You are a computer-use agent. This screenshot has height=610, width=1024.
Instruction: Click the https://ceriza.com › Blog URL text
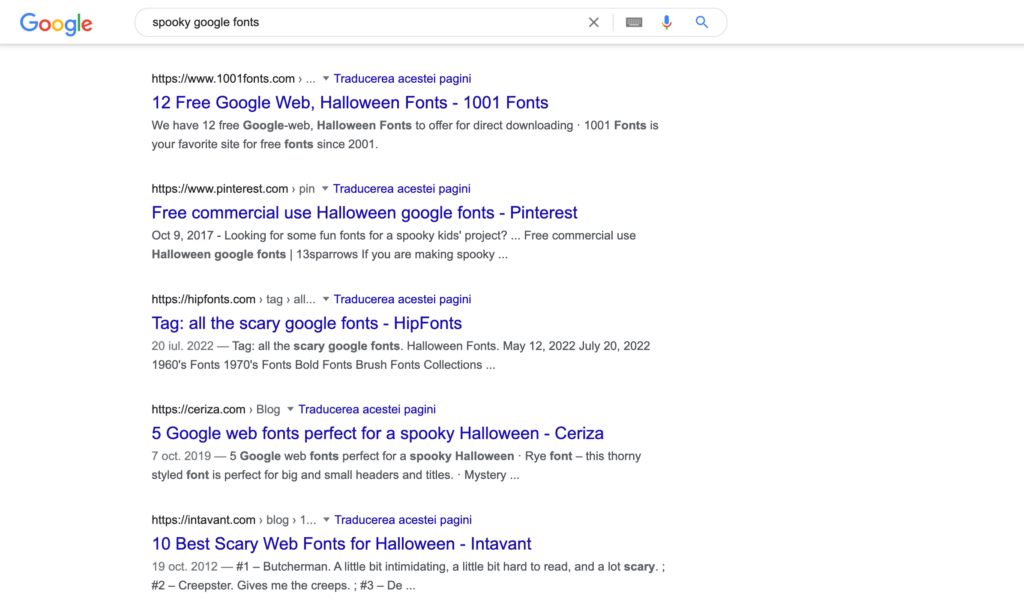216,409
